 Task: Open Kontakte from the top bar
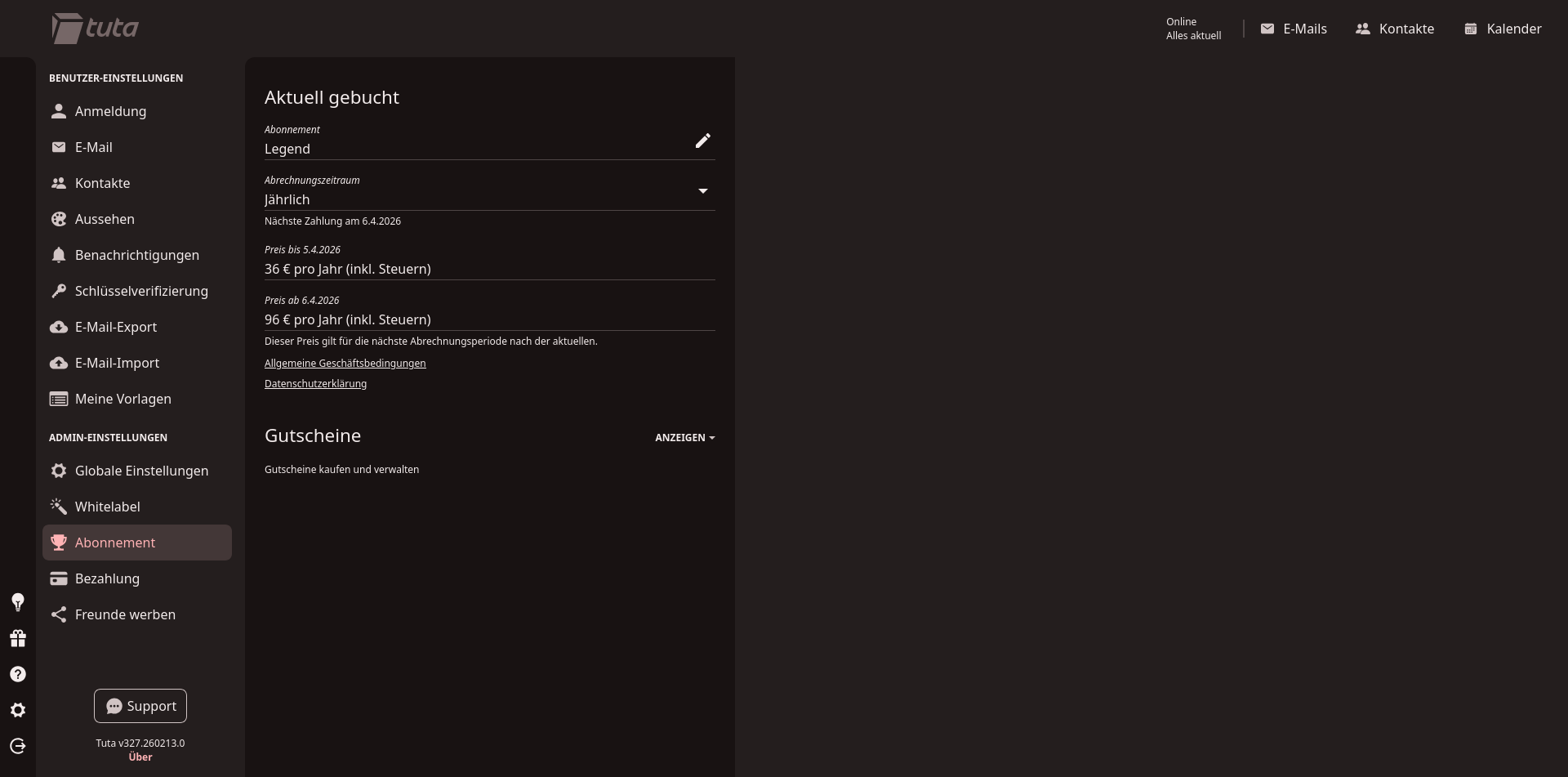click(x=1395, y=29)
